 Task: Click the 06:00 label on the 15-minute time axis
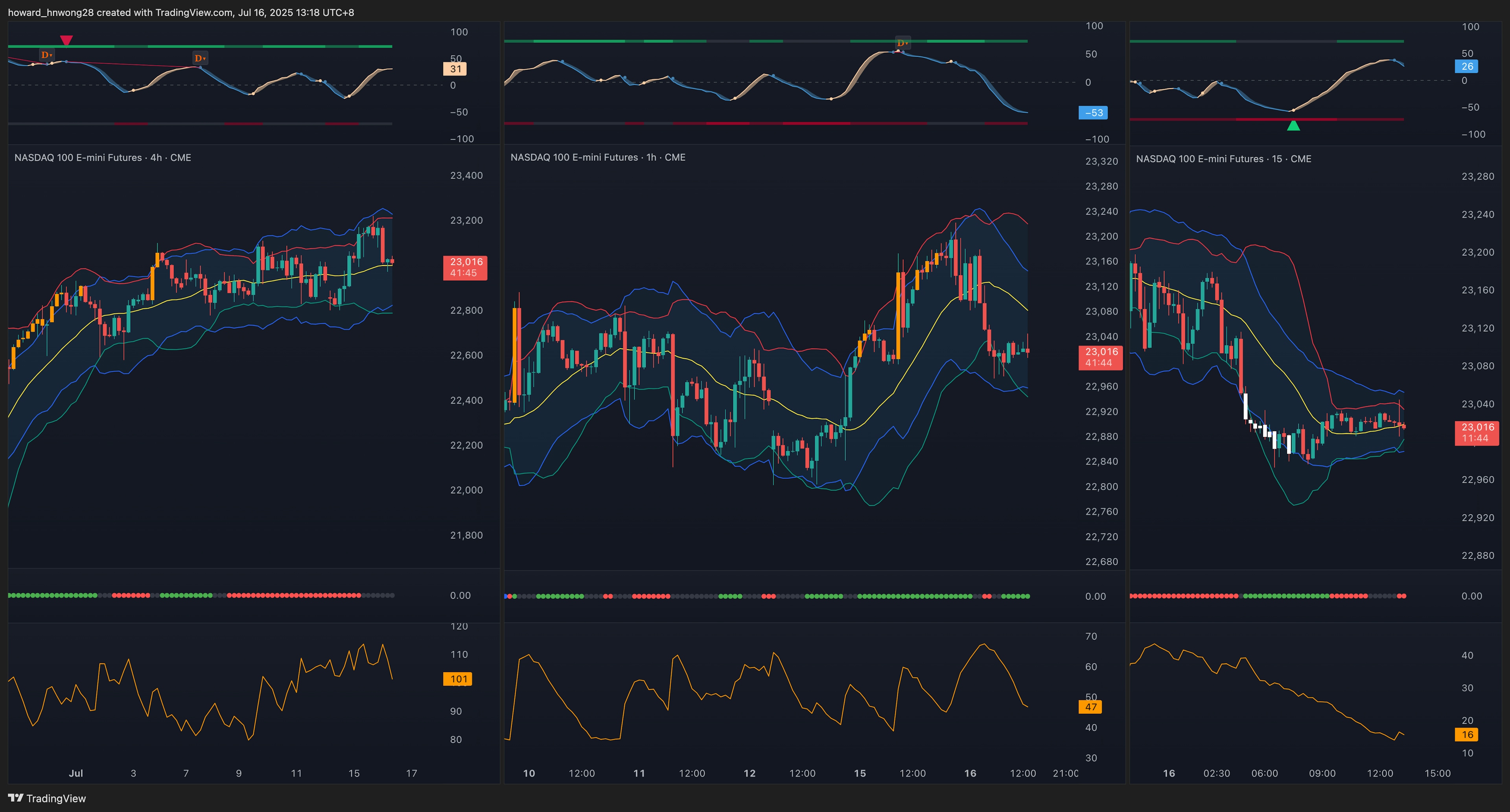coord(1264,773)
